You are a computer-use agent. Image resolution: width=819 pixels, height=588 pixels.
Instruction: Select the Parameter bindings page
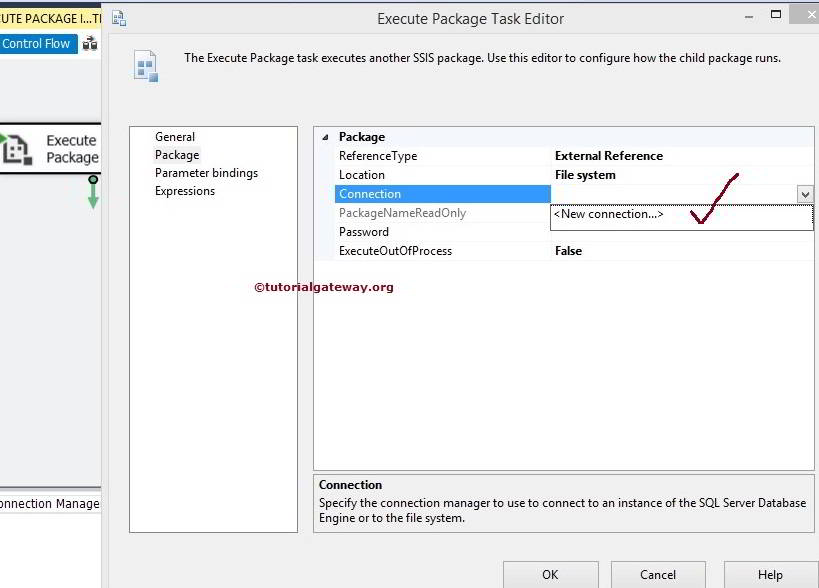point(206,172)
